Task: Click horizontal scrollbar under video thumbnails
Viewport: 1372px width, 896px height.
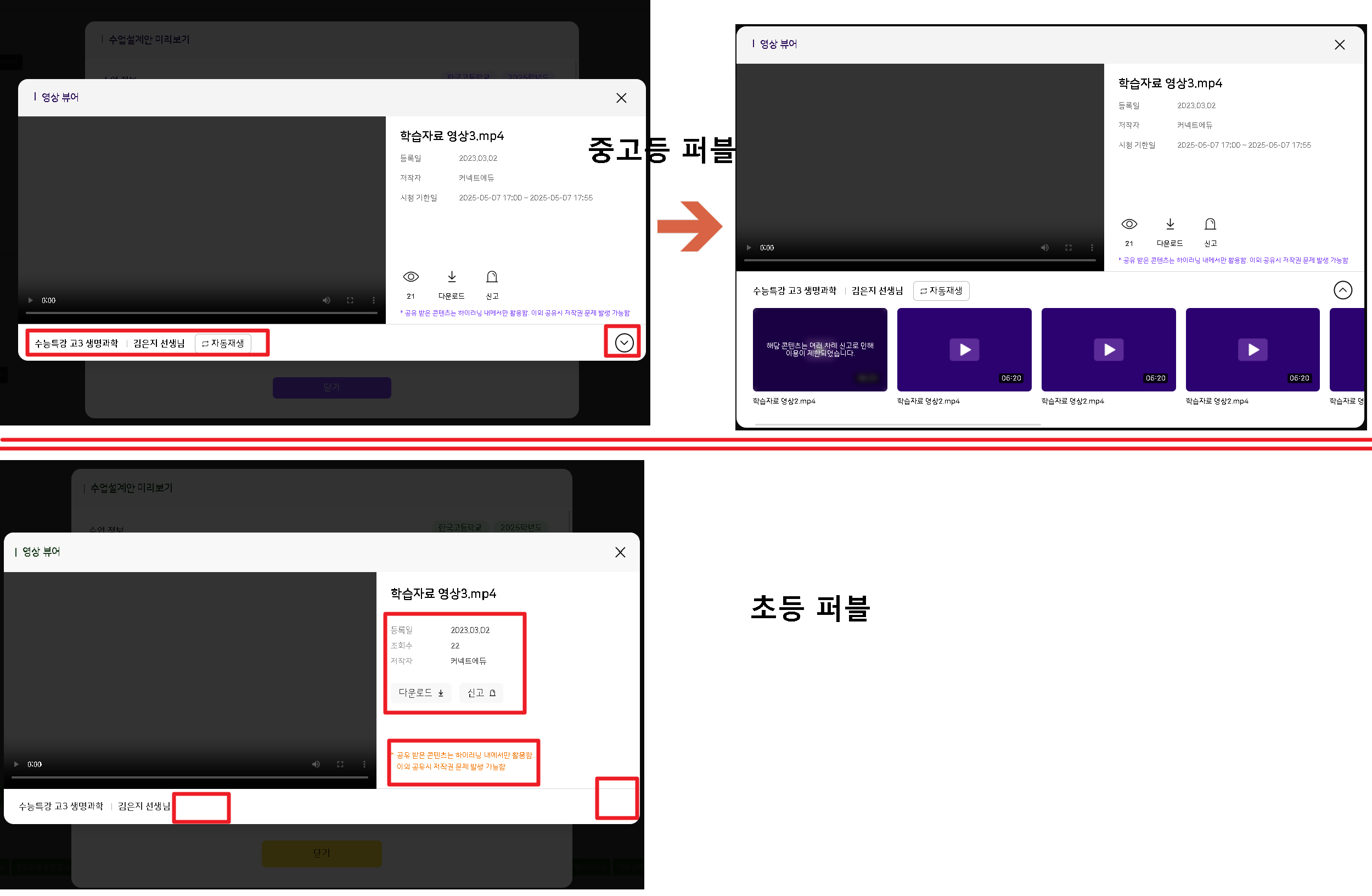Action: point(898,425)
